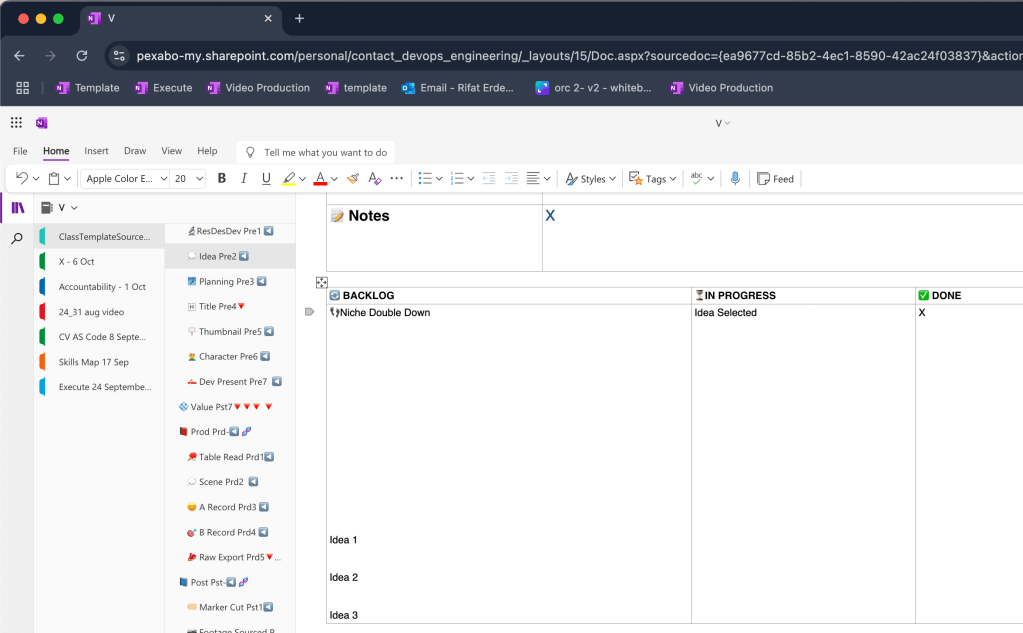The height and width of the screenshot is (633, 1023).
Task: Open the Tags dropdown
Action: pos(652,179)
